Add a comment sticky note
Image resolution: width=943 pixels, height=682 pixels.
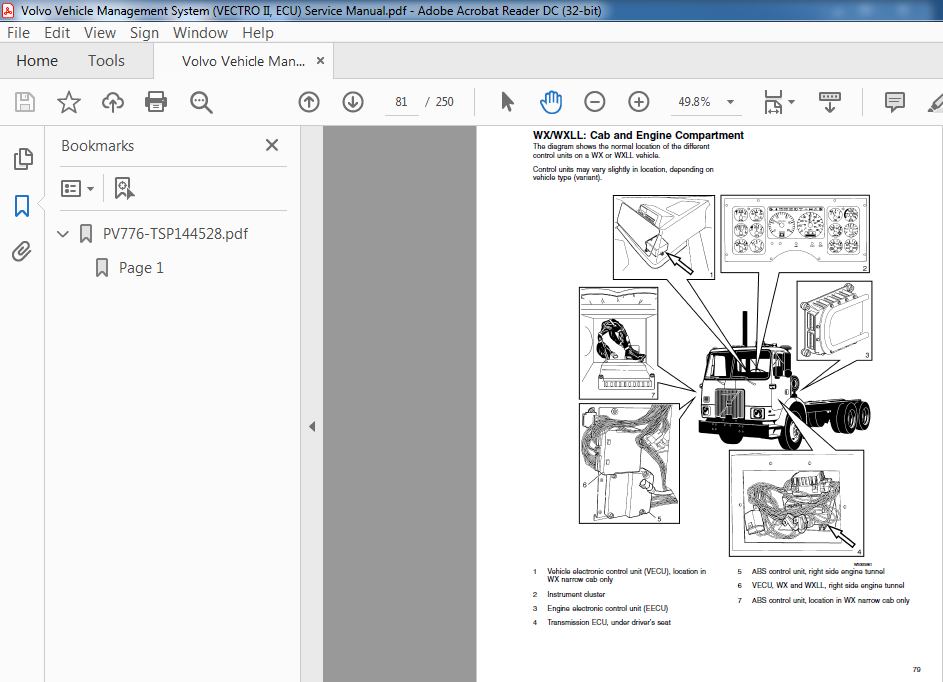coord(895,102)
